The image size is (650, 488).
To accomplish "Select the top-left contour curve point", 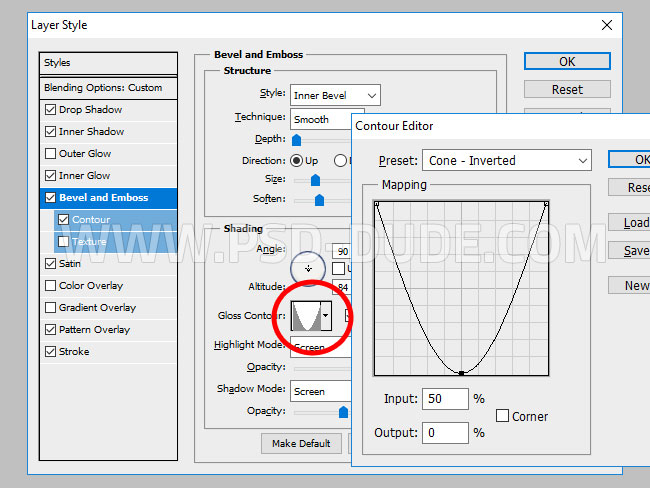I will [x=377, y=204].
